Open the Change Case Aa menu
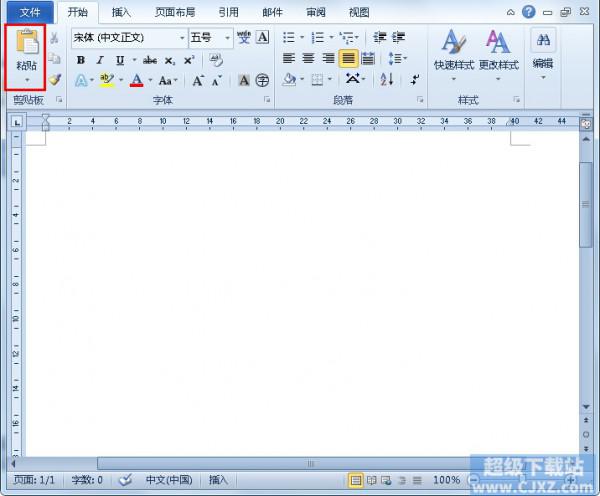The height and width of the screenshot is (496, 600). point(168,81)
